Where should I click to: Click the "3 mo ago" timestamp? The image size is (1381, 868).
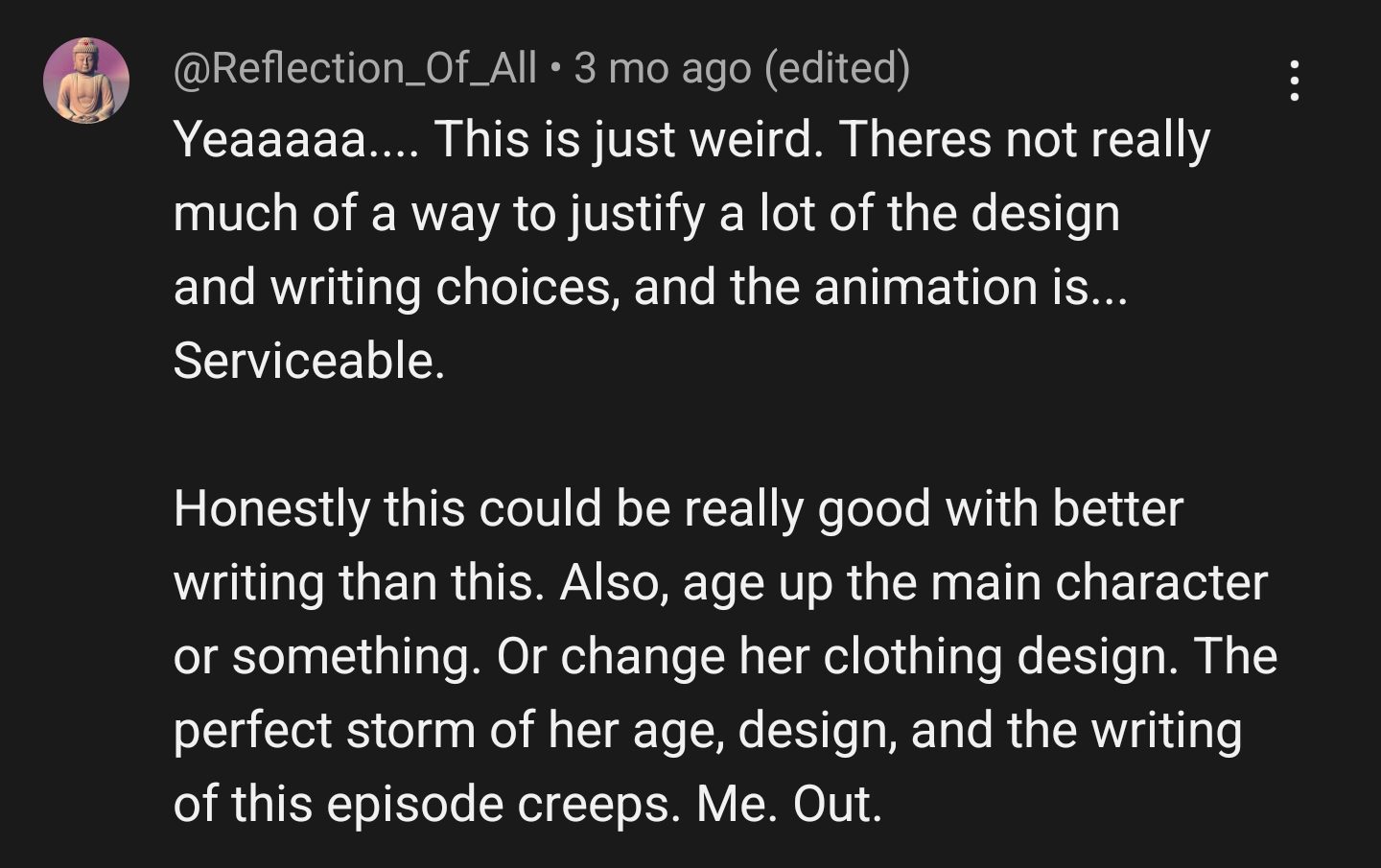tap(662, 68)
